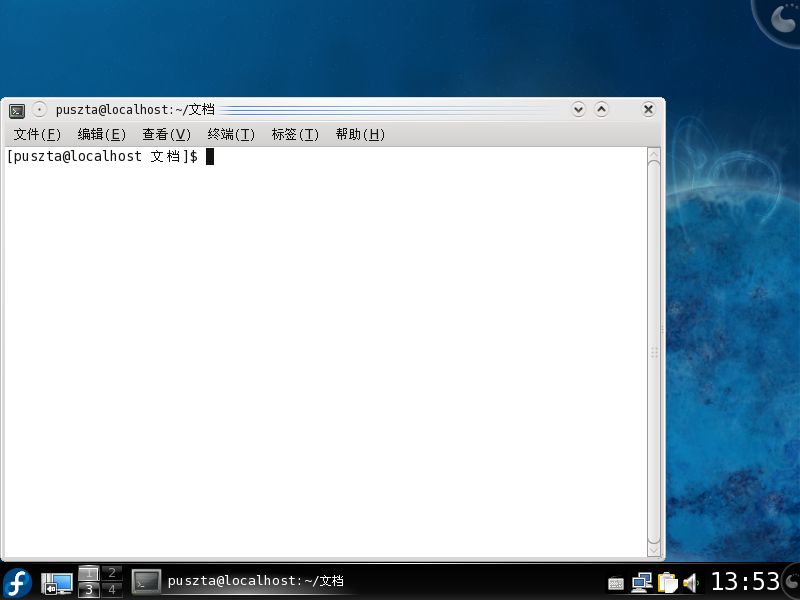Switch to virtual desktop 1 in pager
Viewport: 800px width, 600px height.
(89, 573)
